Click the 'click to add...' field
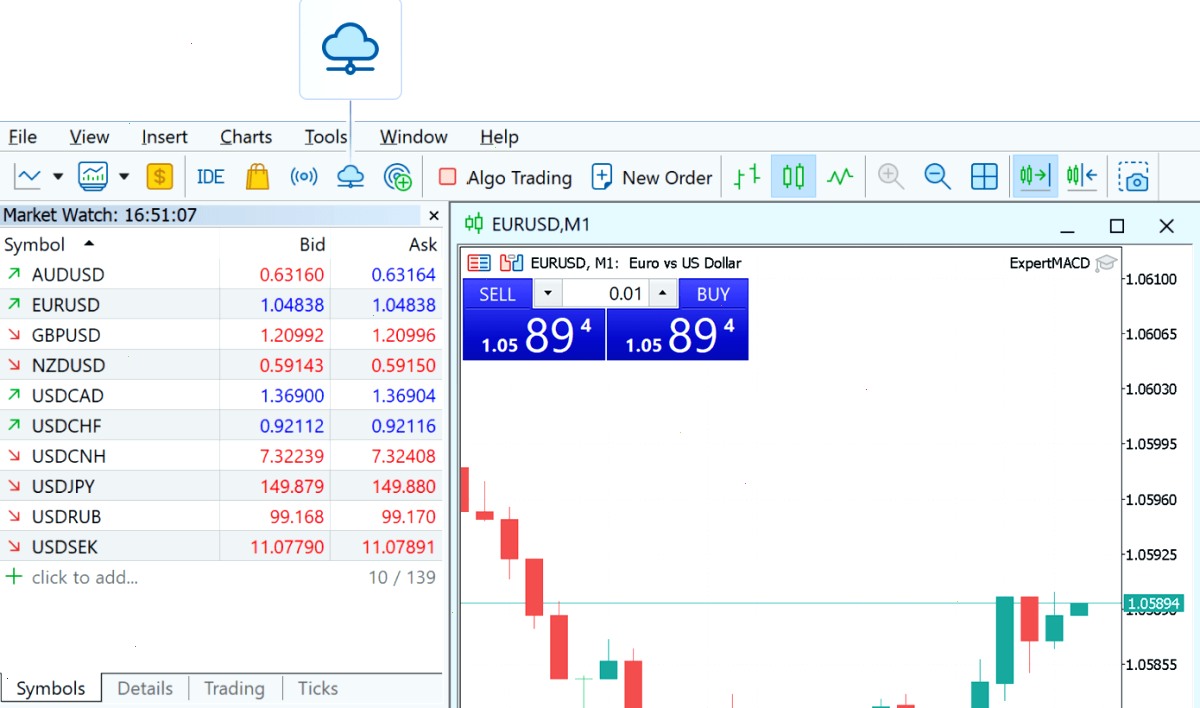 click(x=85, y=577)
